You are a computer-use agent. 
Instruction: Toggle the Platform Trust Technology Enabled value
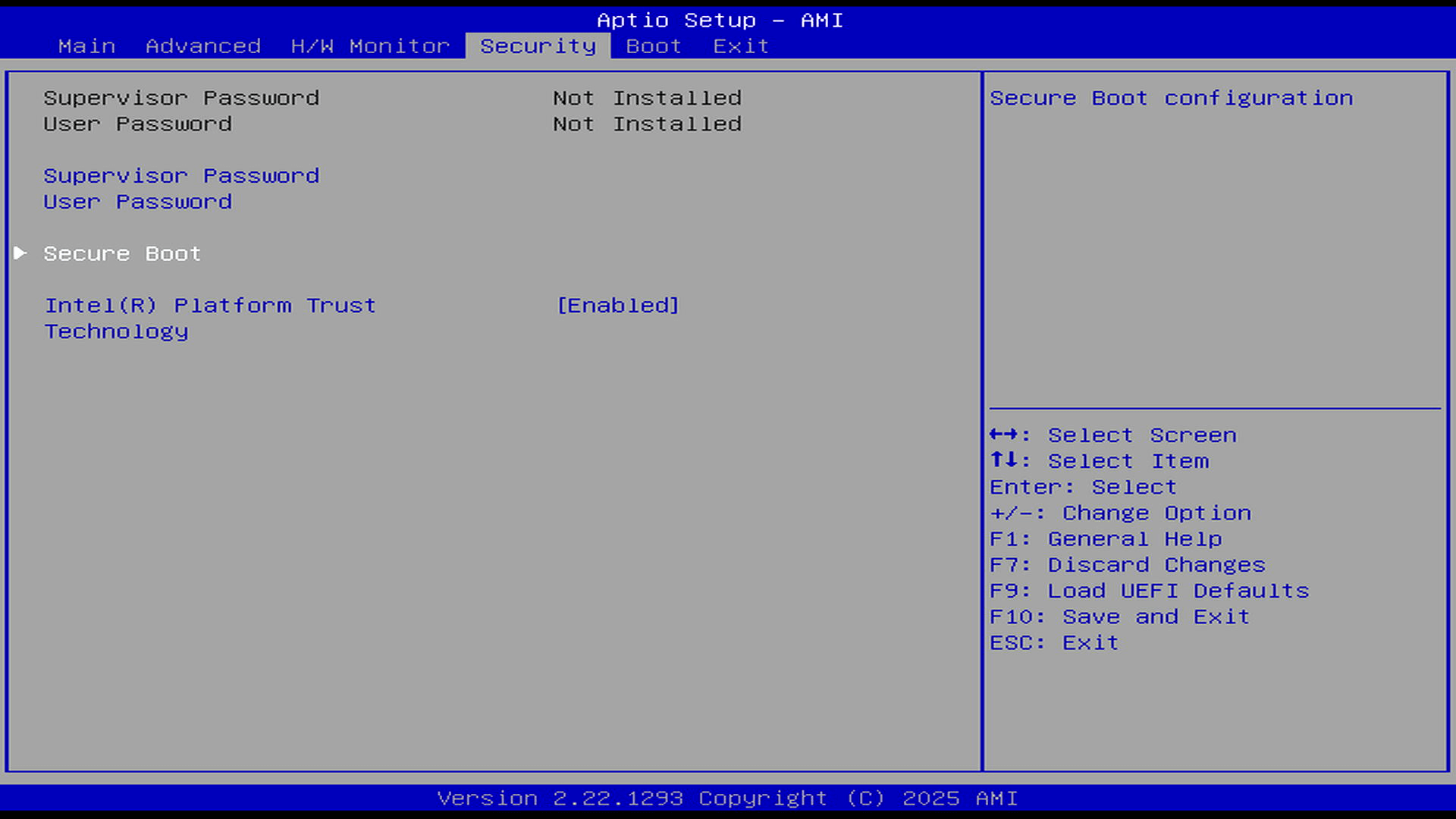point(617,306)
